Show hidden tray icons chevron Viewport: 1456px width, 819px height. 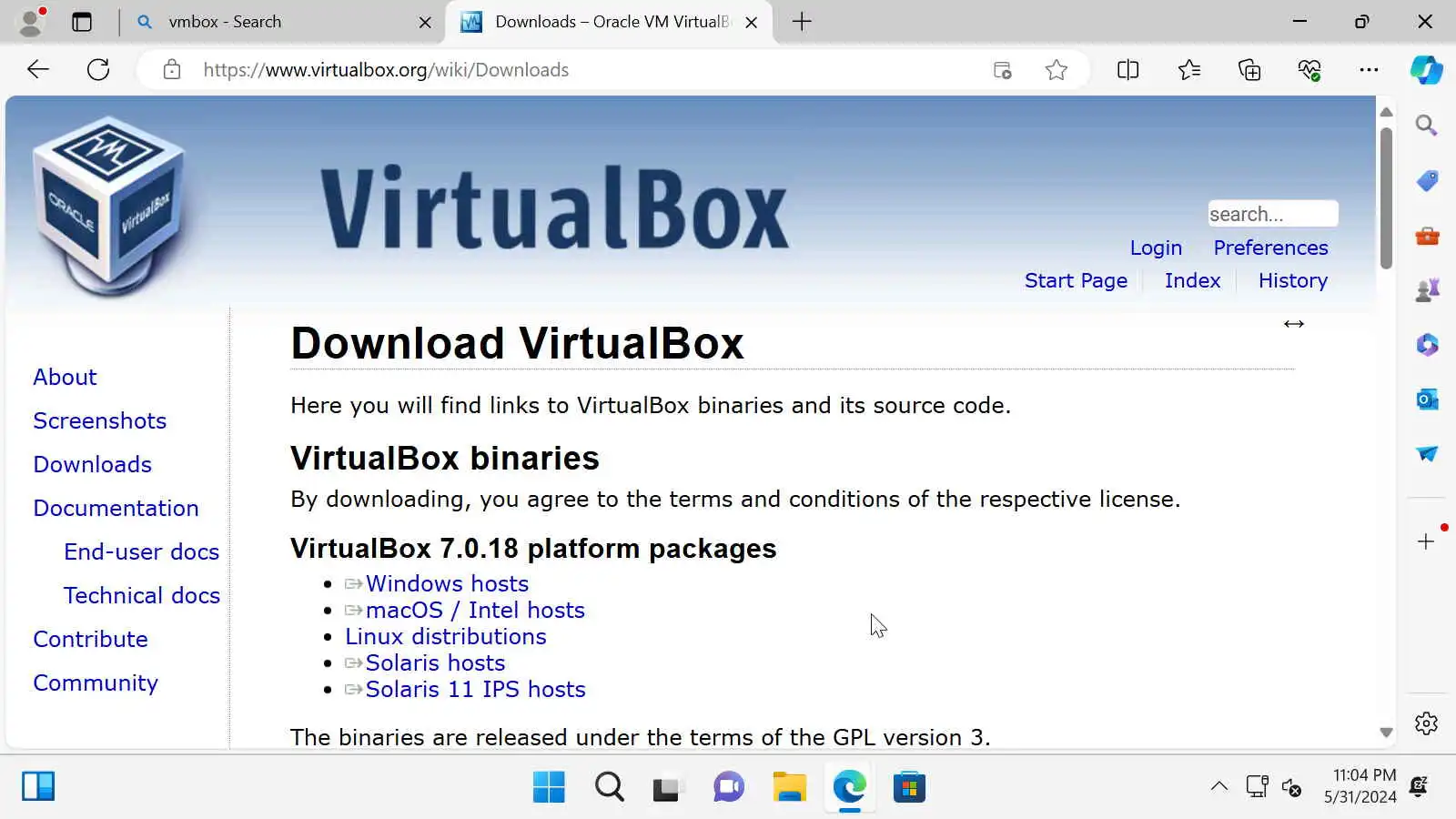tap(1219, 786)
